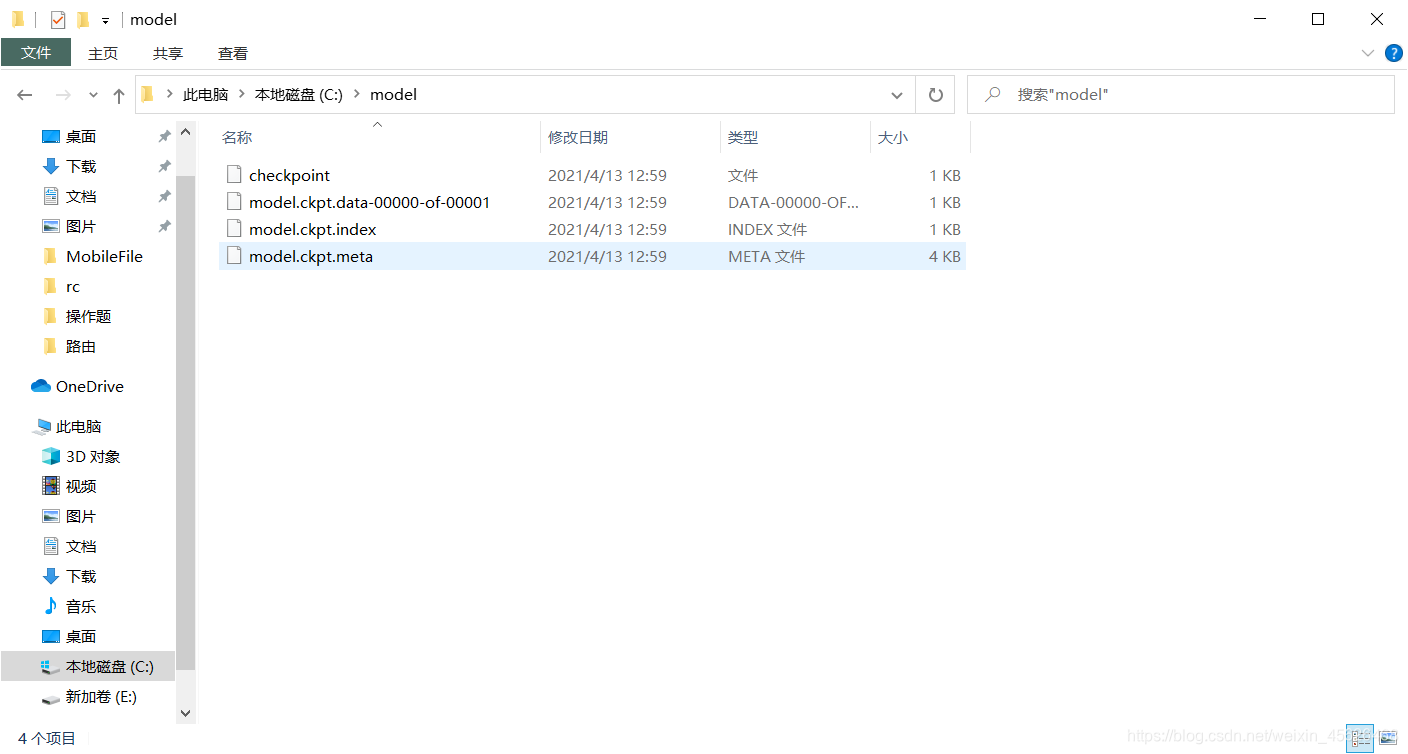This screenshot has height=754, width=1408.
Task: Click the 4 KB size of model.ckpt.meta
Action: coord(945,256)
